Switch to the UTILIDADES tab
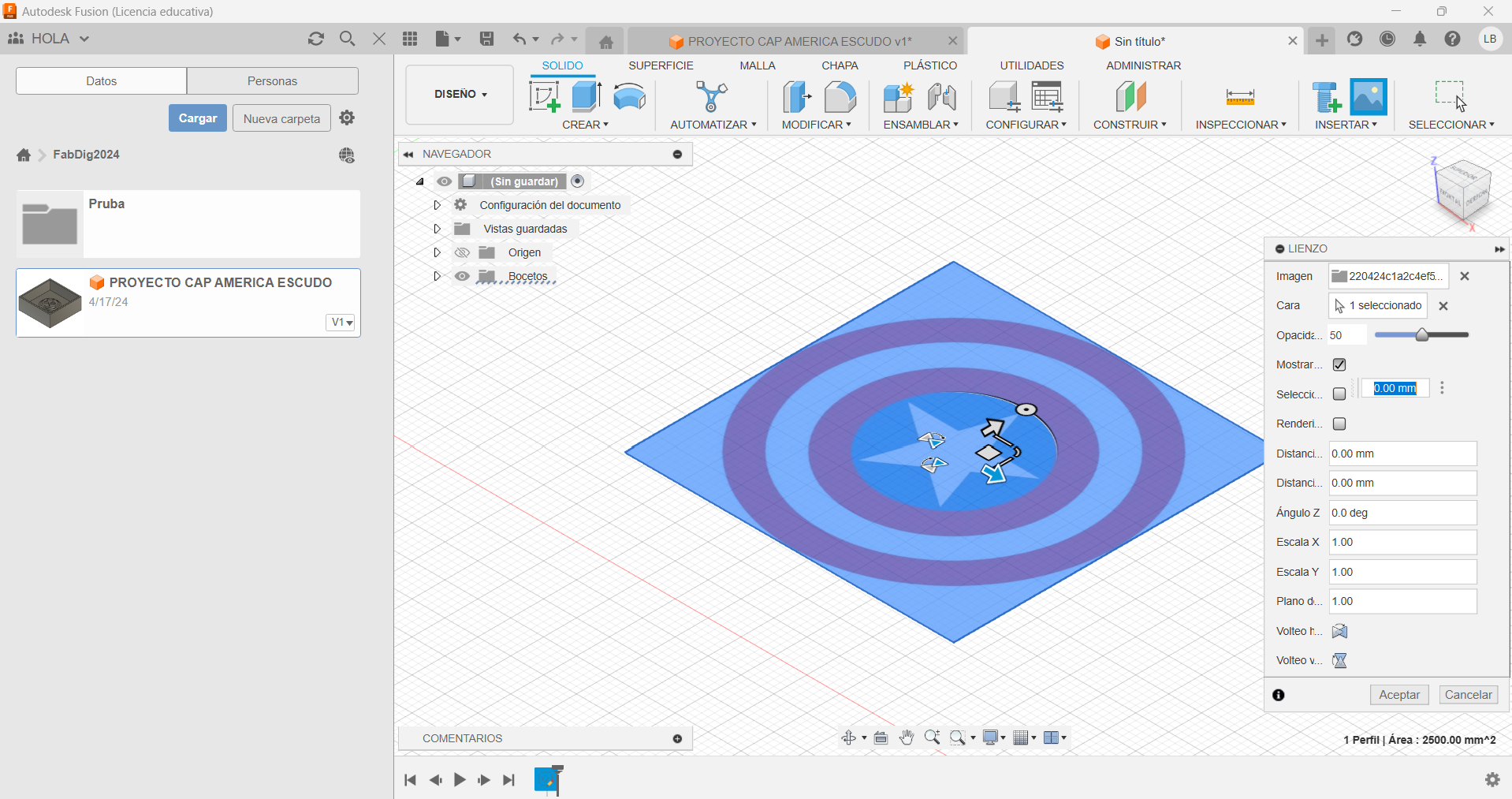Screen dimensions: 1512x799 [x=1032, y=65]
